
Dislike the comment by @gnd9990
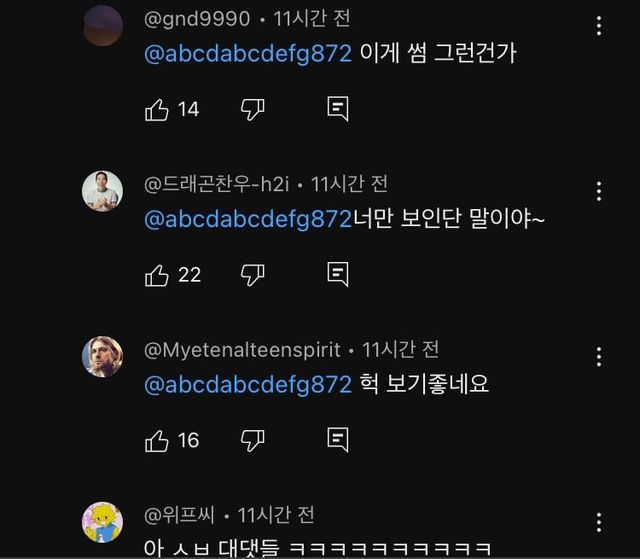(x=253, y=110)
